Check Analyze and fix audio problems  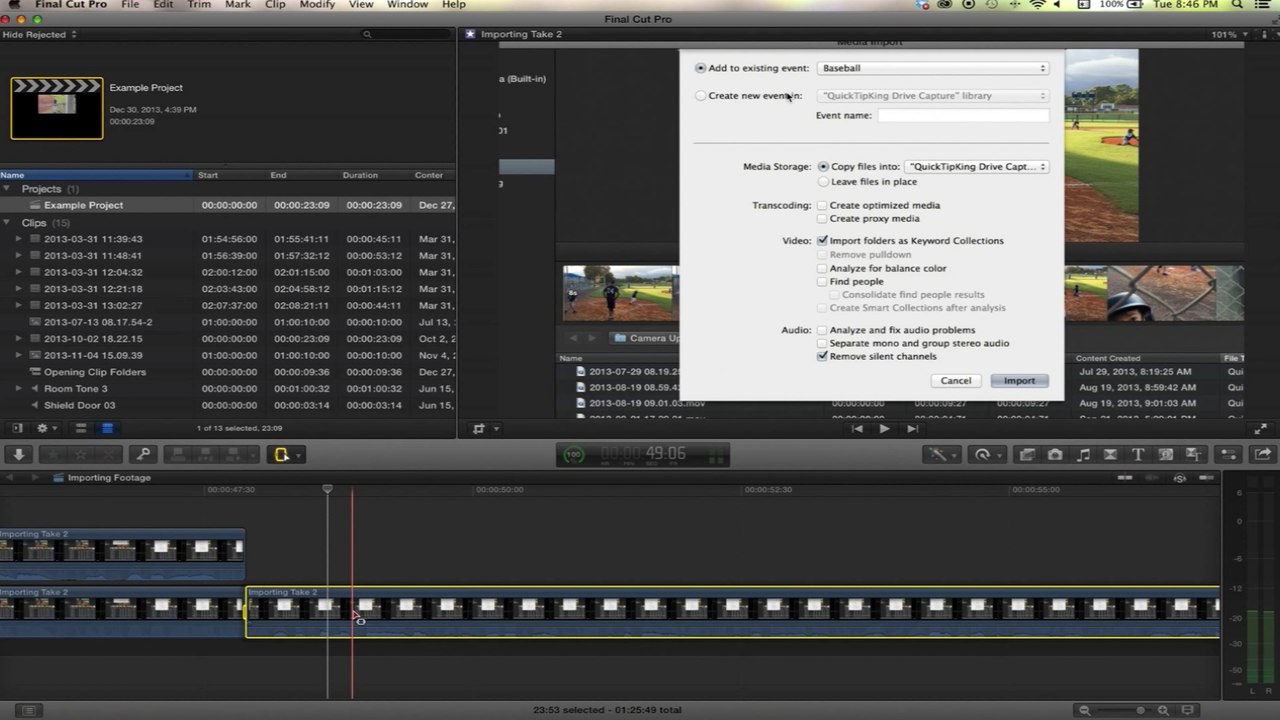822,330
